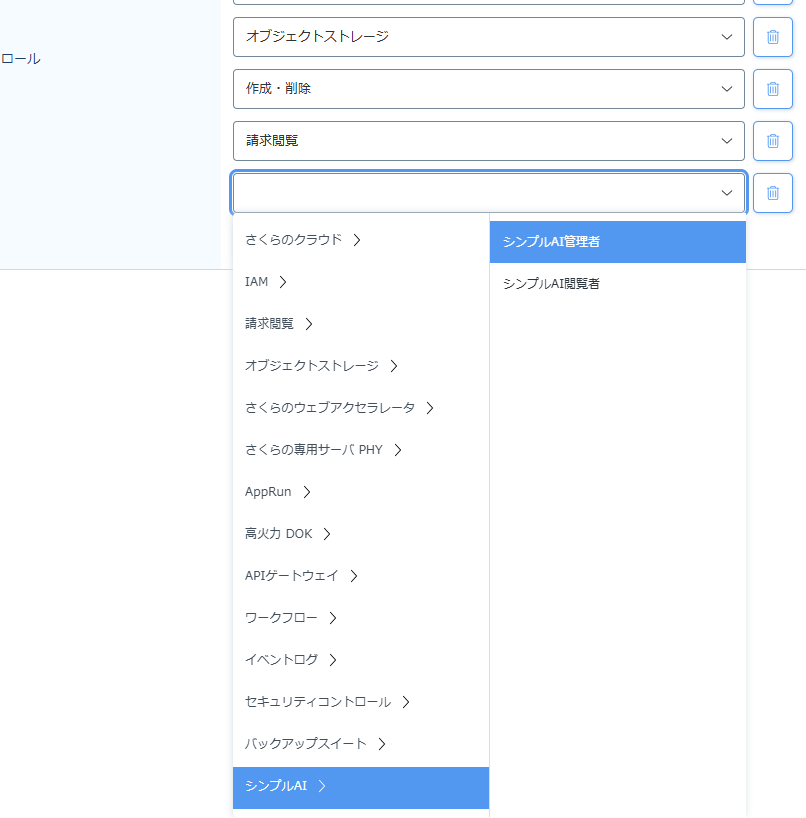This screenshot has height=818, width=806.
Task: Delete the オブジェクトストレージ role row
Action: (772, 37)
